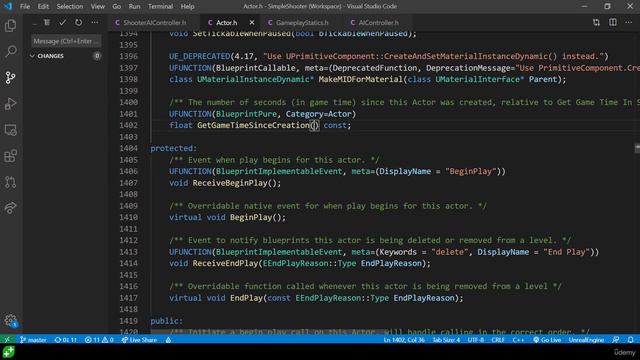Open the pull requests activity bar icon
Screen dimensions: 640x360
coord(11,182)
